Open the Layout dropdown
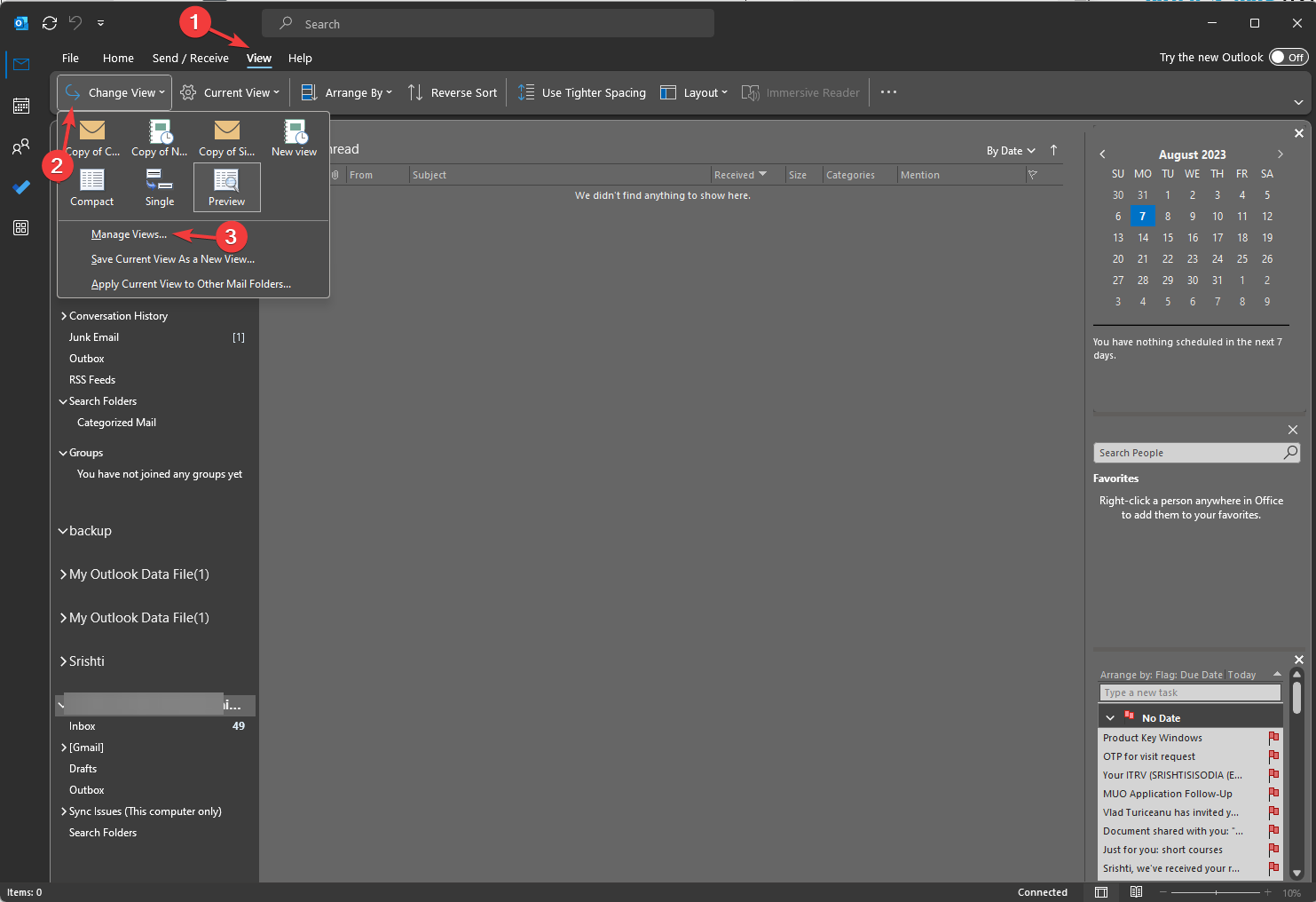Screen dimensions: 1316x902 tap(694, 92)
